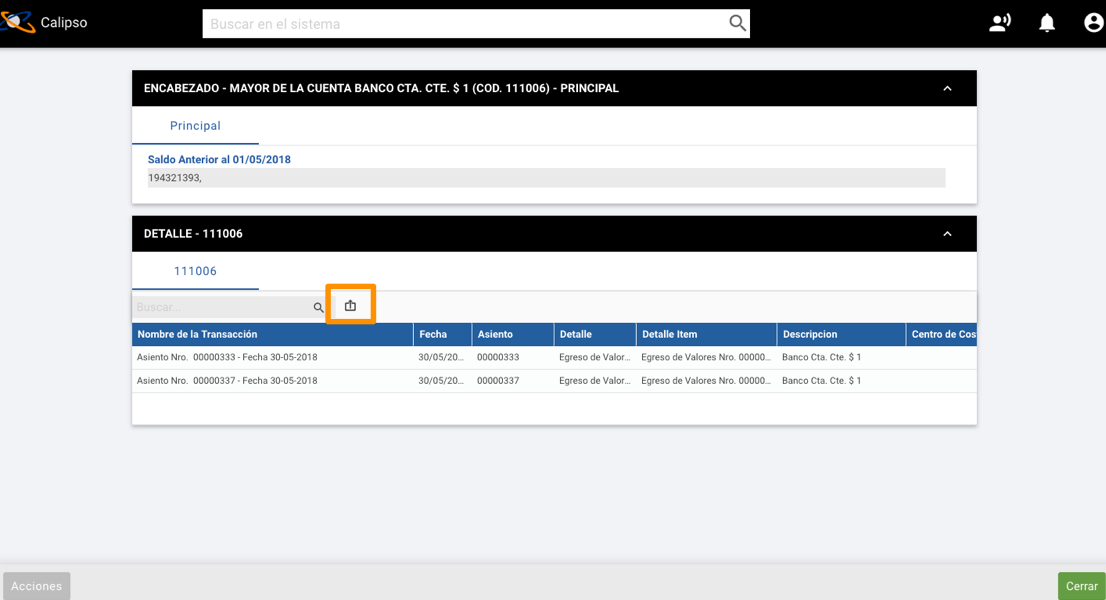Click the Detalle column header
1106x600 pixels.
click(x=595, y=334)
